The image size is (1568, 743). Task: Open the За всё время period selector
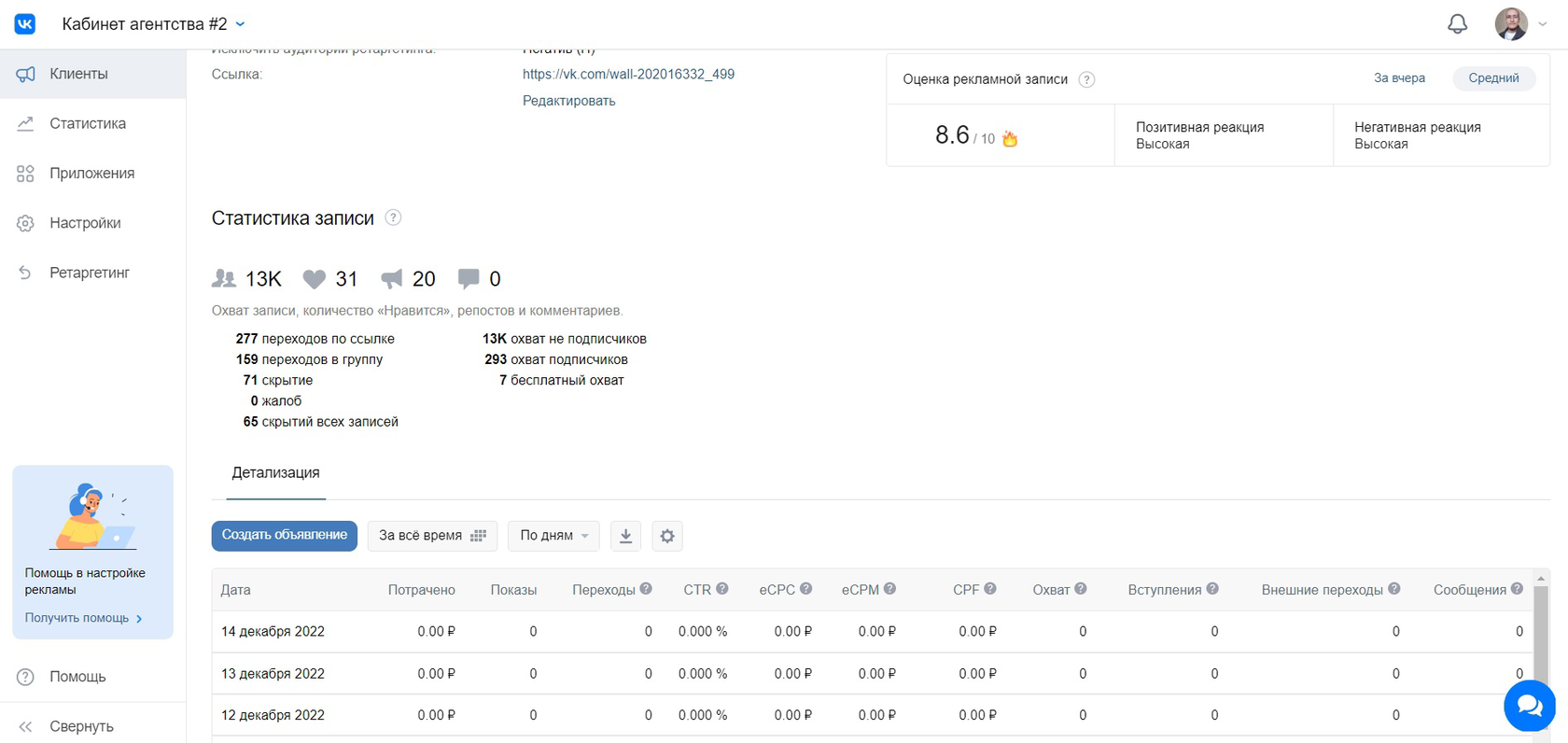(x=432, y=536)
